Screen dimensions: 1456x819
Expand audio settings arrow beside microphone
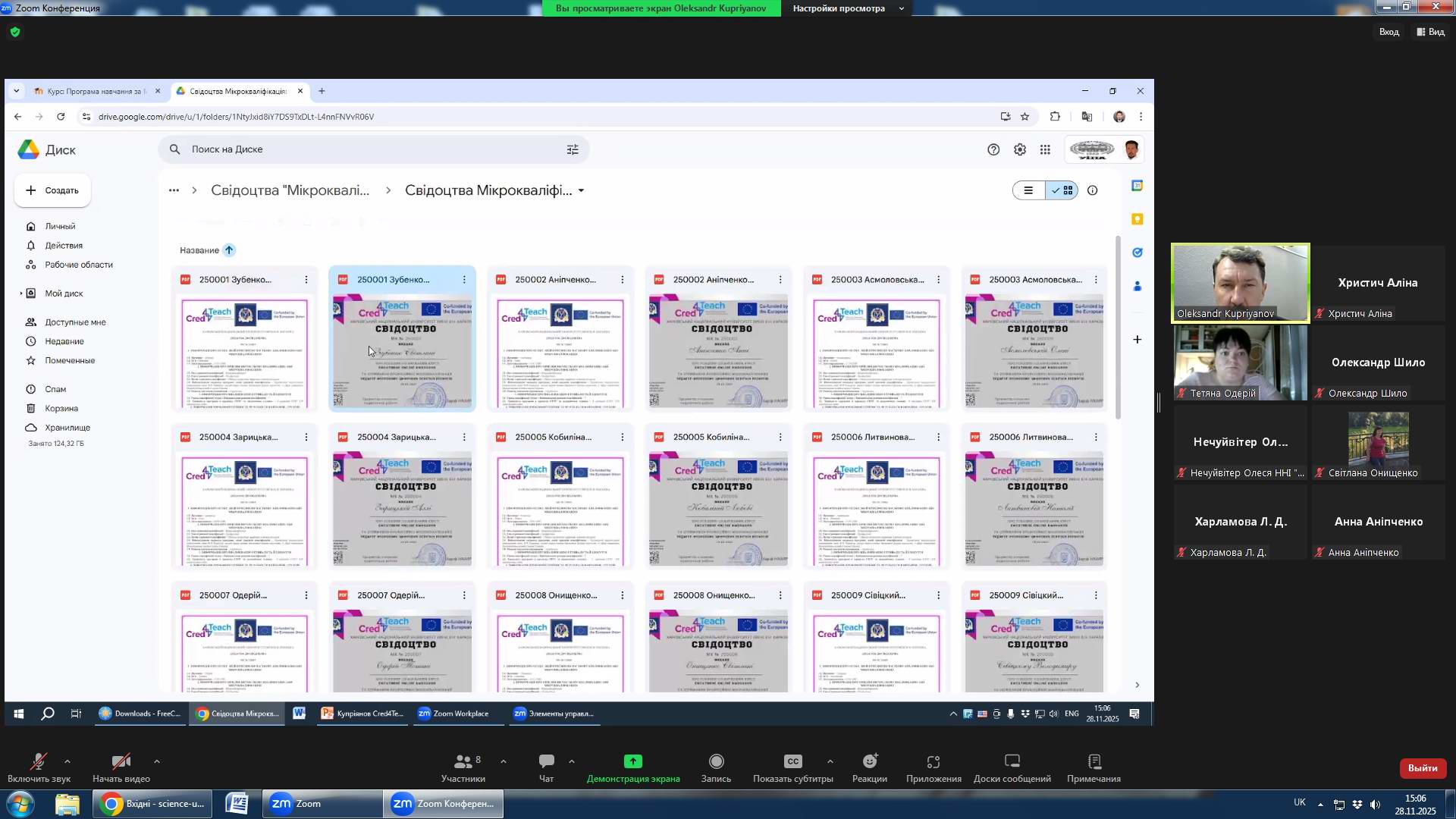click(67, 761)
